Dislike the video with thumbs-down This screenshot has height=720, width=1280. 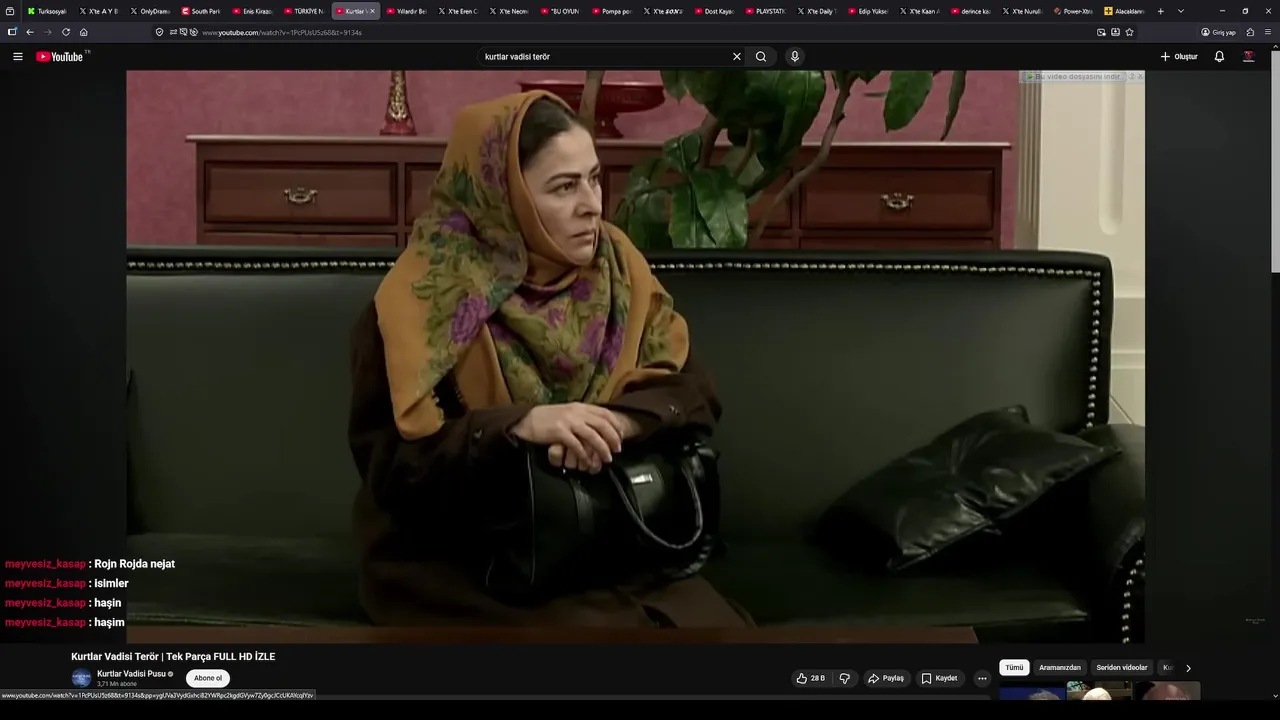tap(845, 678)
